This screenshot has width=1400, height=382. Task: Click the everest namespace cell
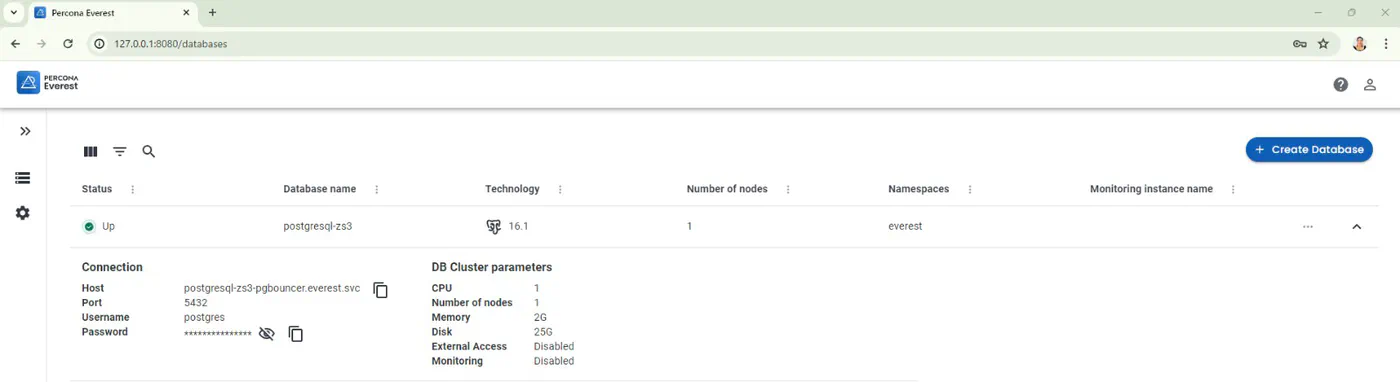(x=905, y=227)
